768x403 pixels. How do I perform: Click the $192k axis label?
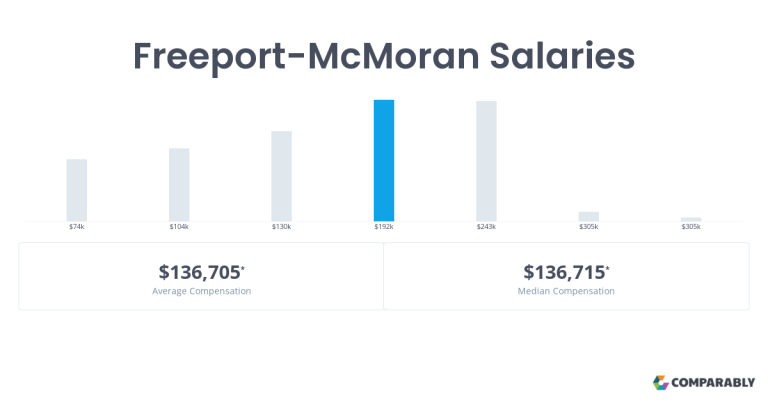pos(384,227)
